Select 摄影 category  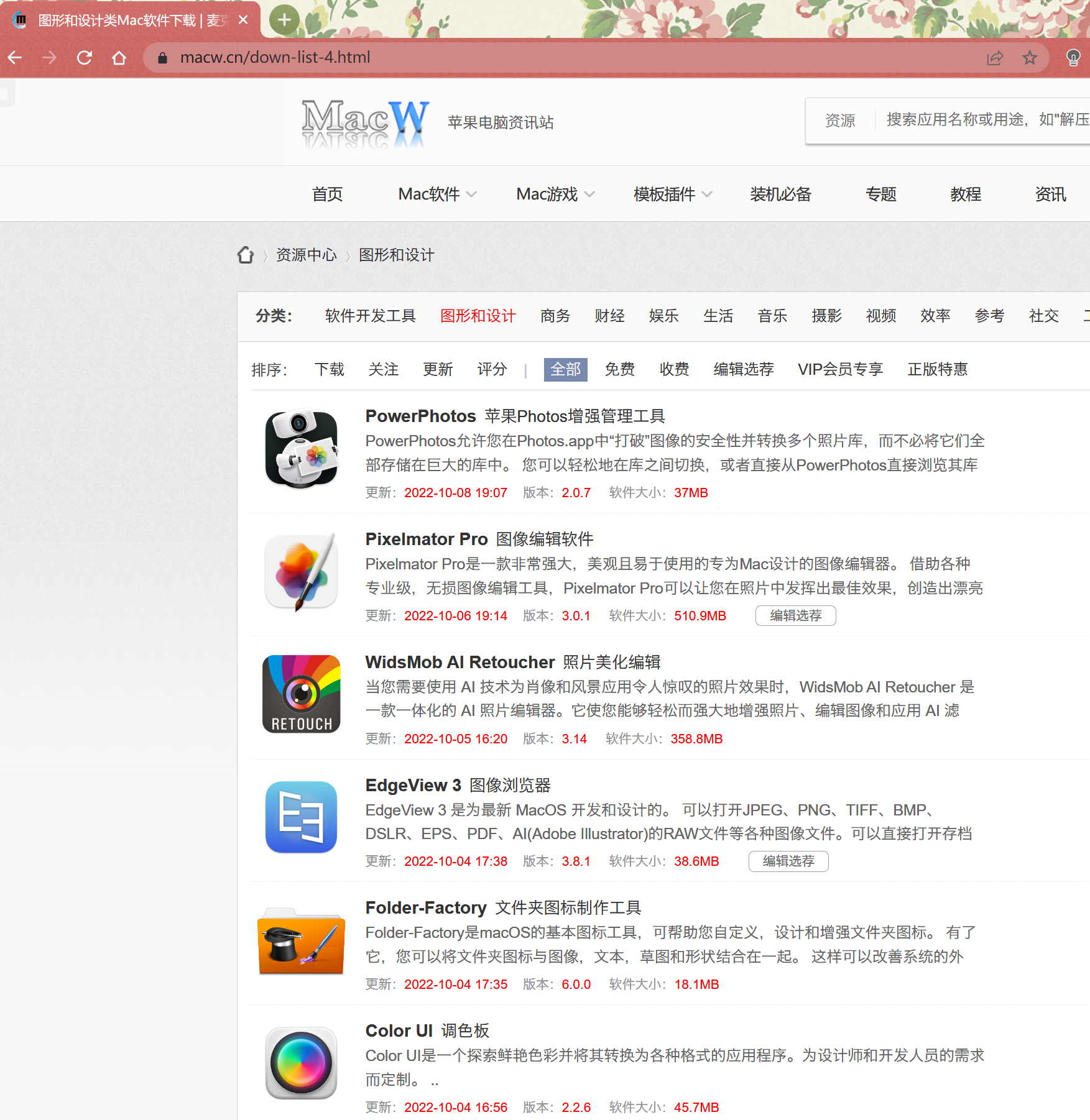click(827, 316)
